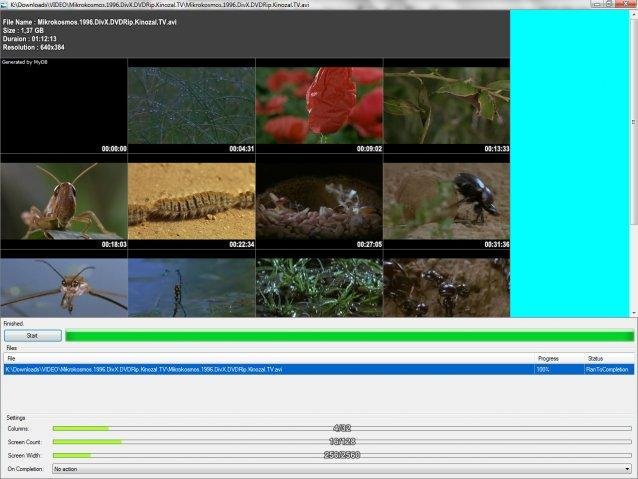Click the Status column header
638x479 pixels.
(609, 359)
